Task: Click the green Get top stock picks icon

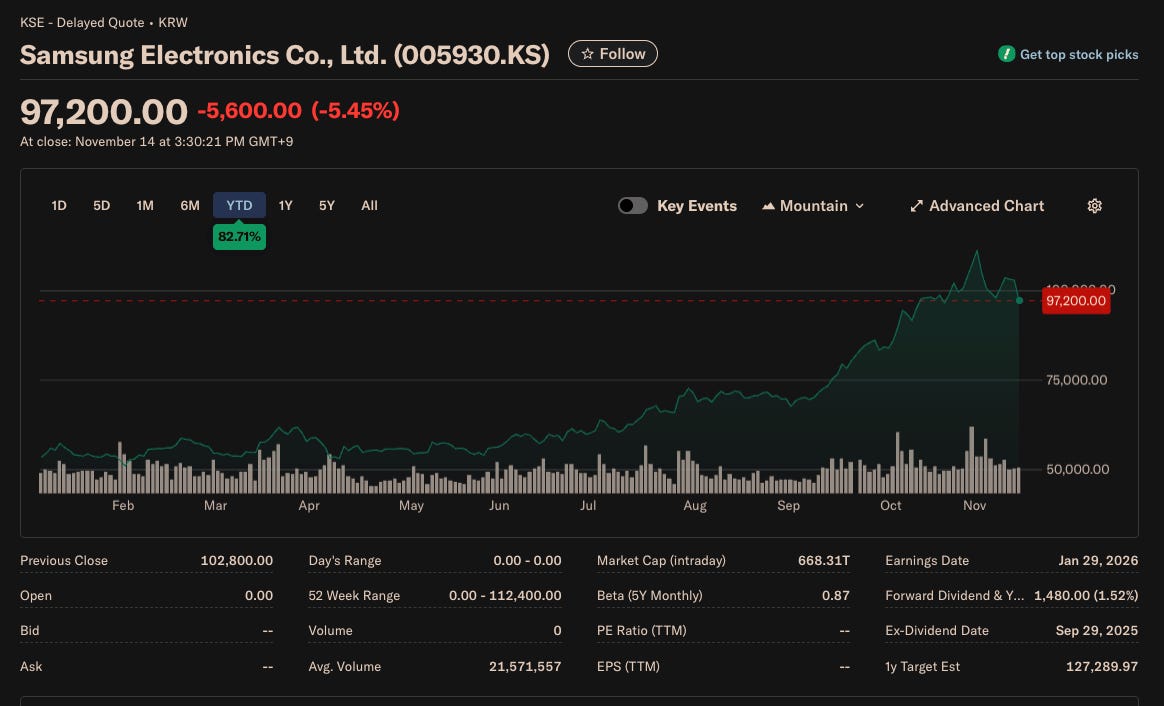Action: pyautogui.click(x=1006, y=53)
